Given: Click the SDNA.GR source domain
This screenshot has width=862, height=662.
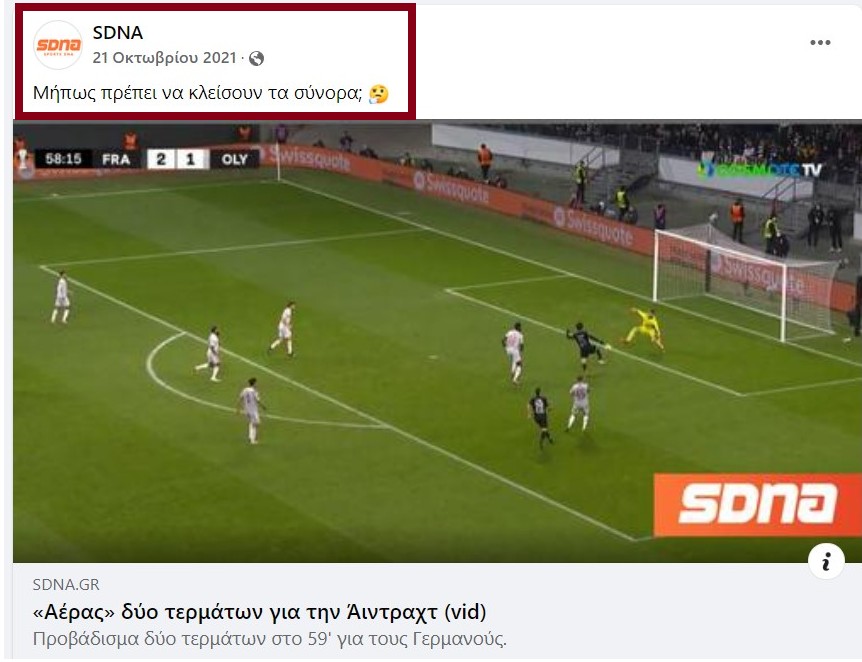Looking at the screenshot, I should (66, 584).
